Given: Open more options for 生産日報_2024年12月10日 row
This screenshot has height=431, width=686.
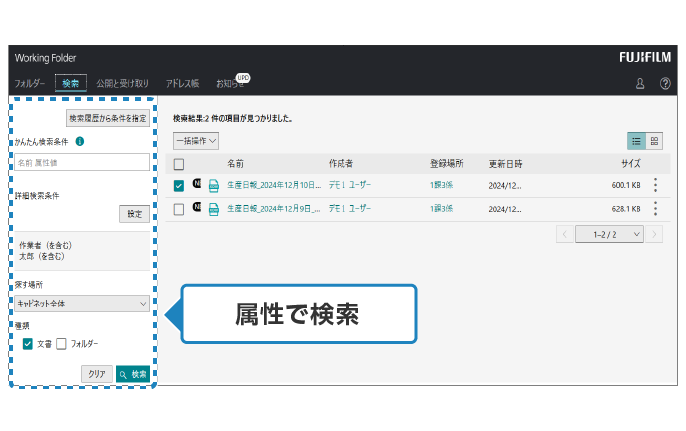Looking at the screenshot, I should point(655,185).
